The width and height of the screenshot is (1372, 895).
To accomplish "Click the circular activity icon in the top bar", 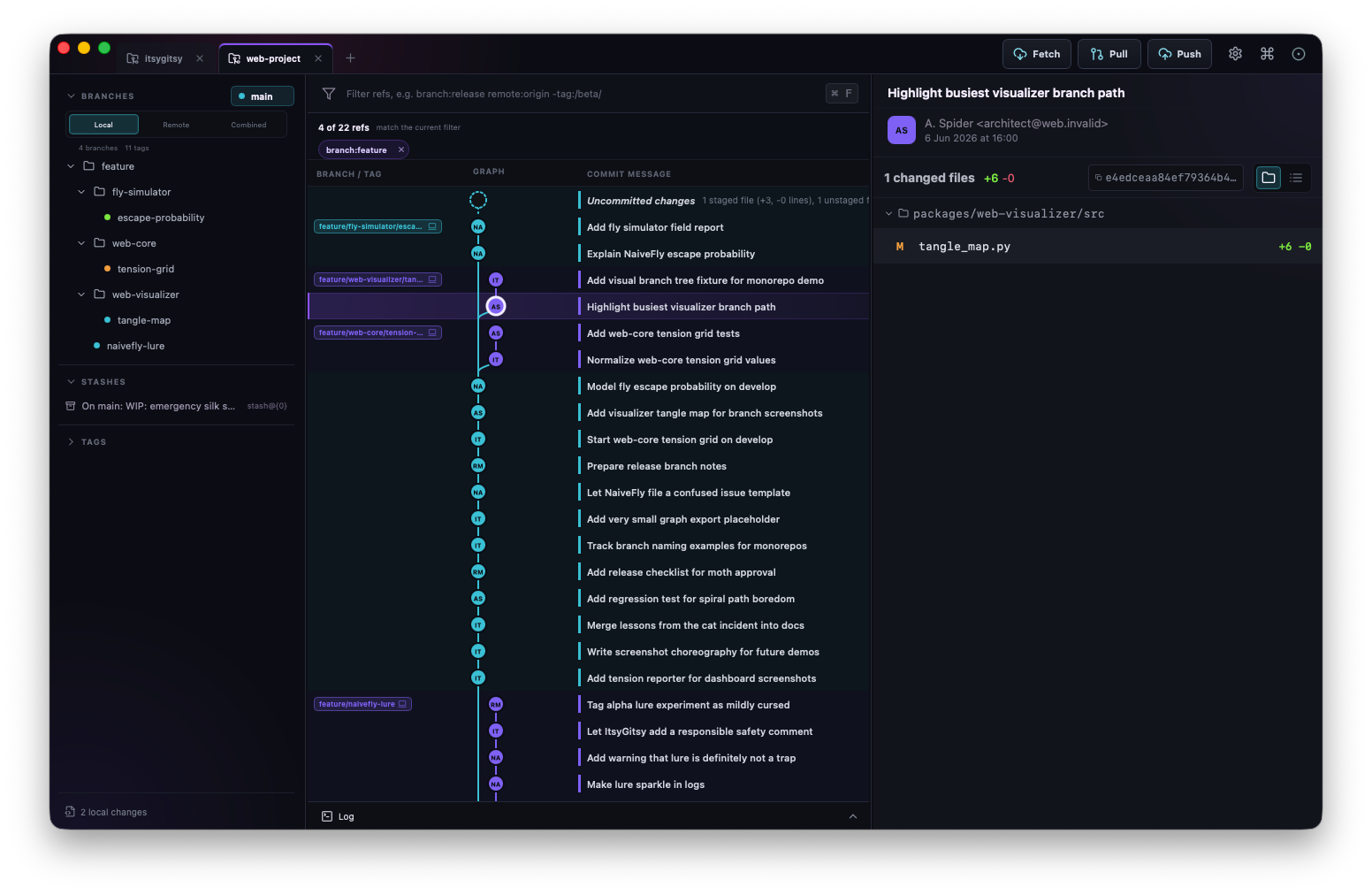I will (x=1299, y=54).
